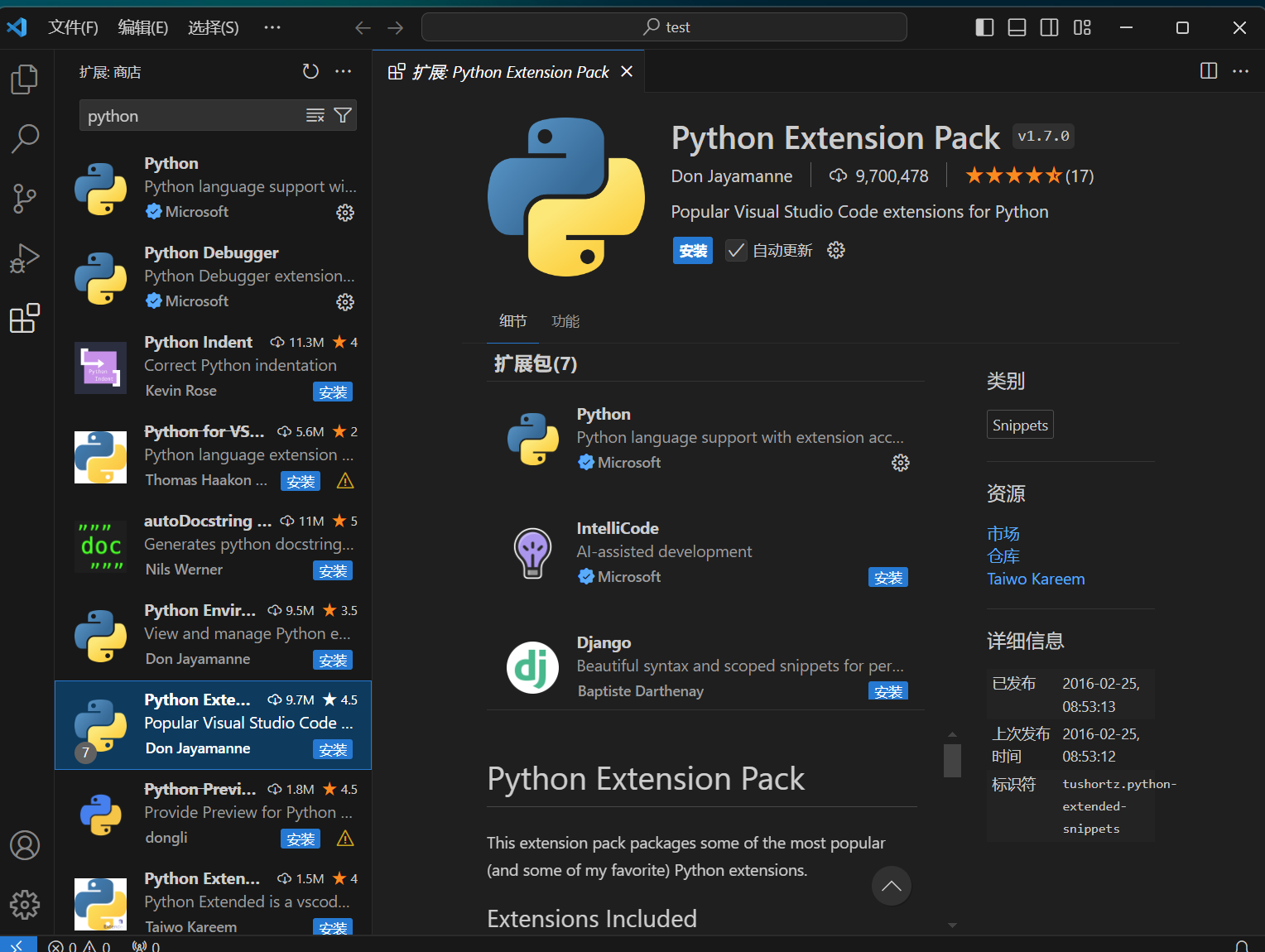The height and width of the screenshot is (952, 1265).
Task: Open the Accounts icon in activity bar
Action: 25,845
